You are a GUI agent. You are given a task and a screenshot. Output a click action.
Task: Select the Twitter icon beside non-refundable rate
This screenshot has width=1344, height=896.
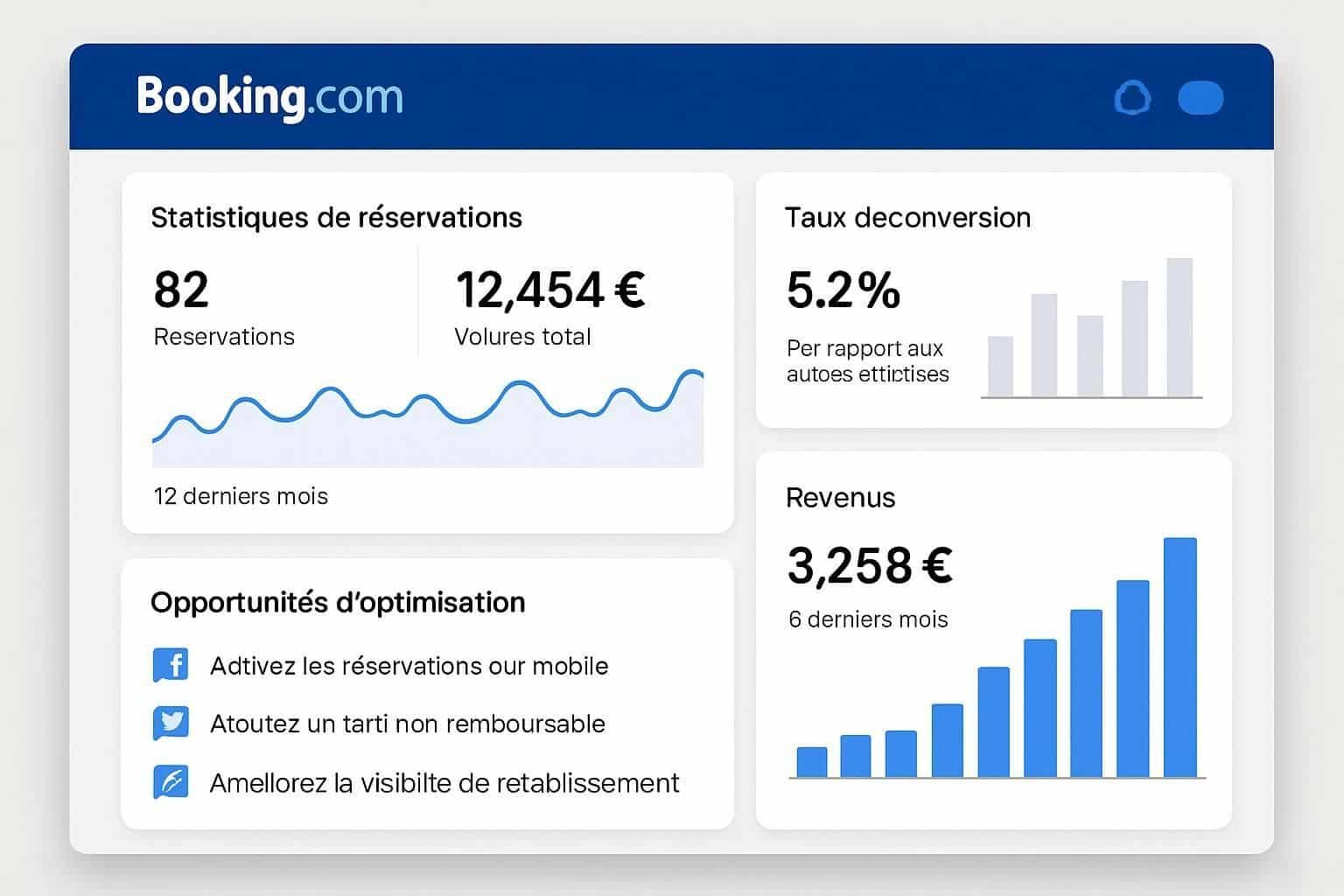pyautogui.click(x=171, y=724)
